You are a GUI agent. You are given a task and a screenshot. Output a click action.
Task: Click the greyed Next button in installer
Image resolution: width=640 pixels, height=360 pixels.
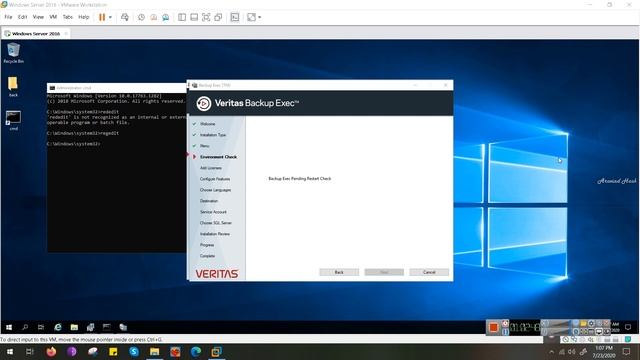click(x=384, y=272)
